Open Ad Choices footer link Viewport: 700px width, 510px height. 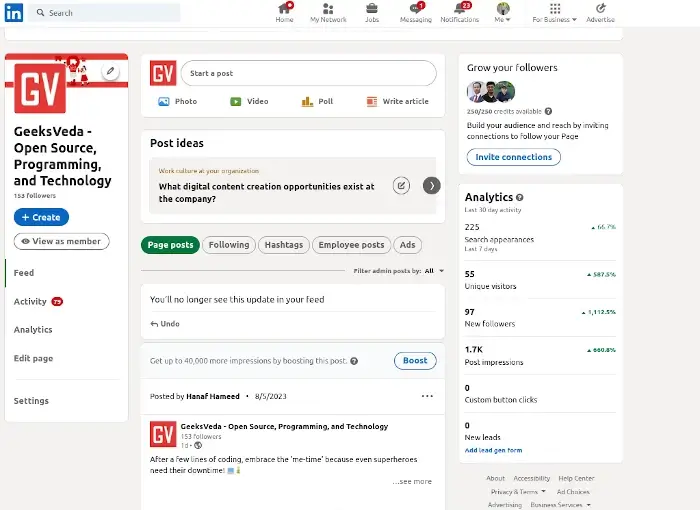pos(573,492)
